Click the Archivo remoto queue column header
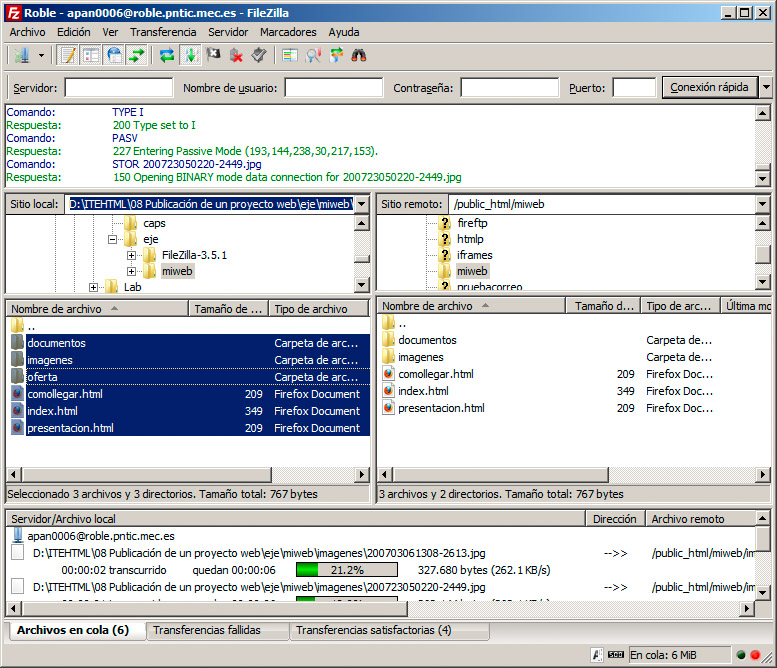This screenshot has height=668, width=777. point(701,518)
